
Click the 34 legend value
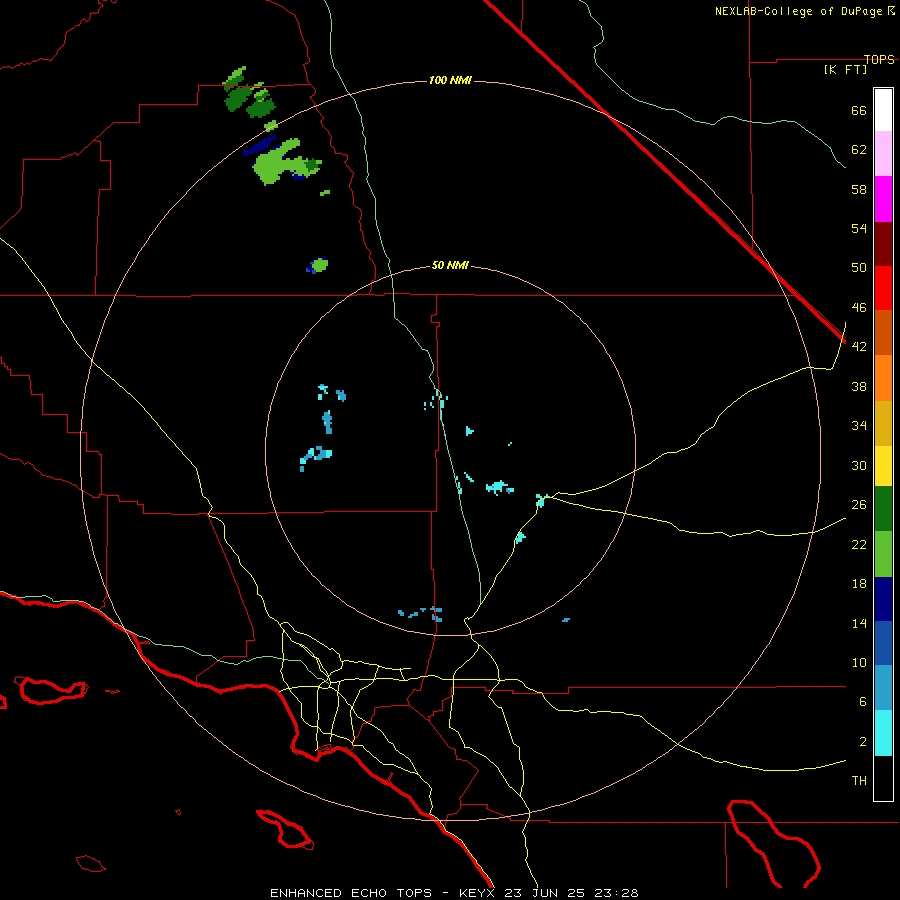click(859, 426)
